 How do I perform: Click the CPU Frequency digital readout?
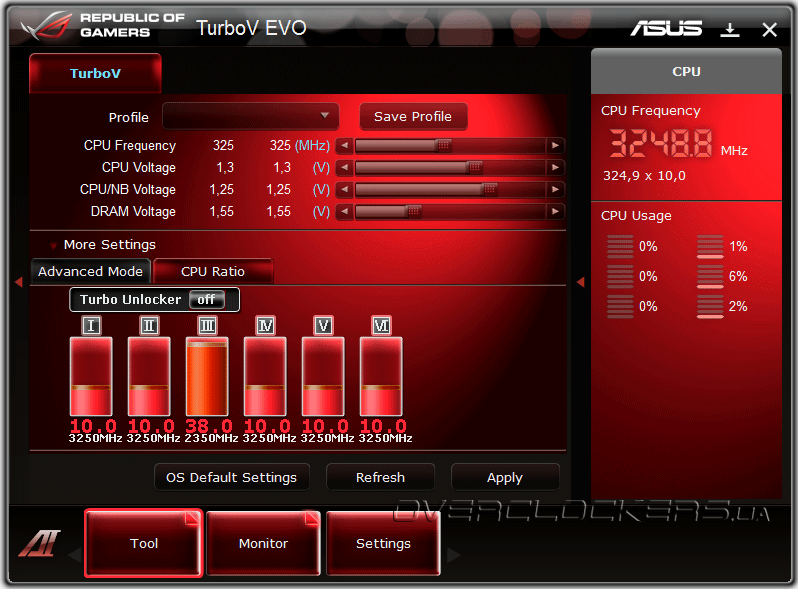661,143
